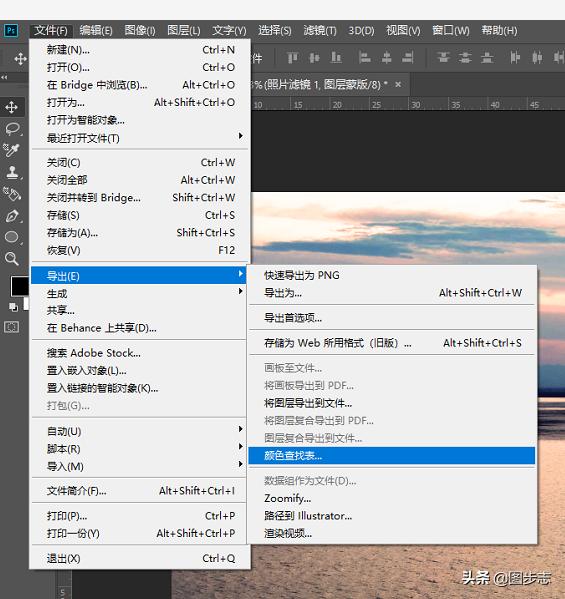Choose 颜色查找表... from the export submenu
This screenshot has width=565, height=599.
click(x=392, y=455)
